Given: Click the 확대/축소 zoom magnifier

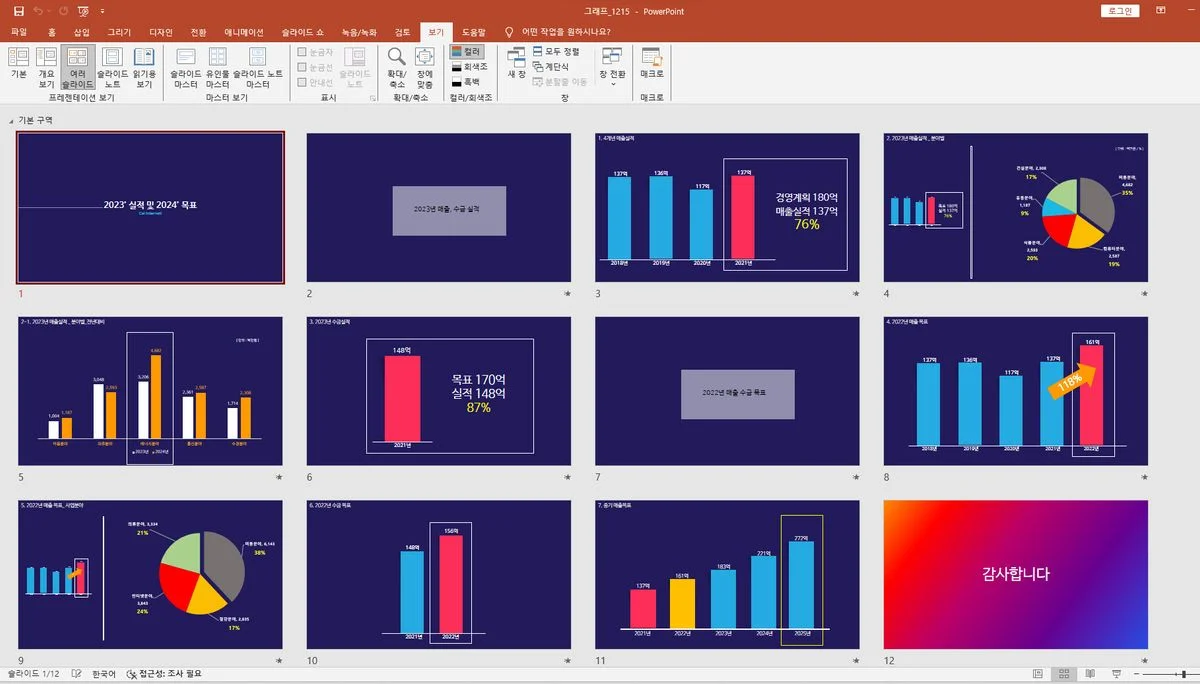Looking at the screenshot, I should click(397, 66).
